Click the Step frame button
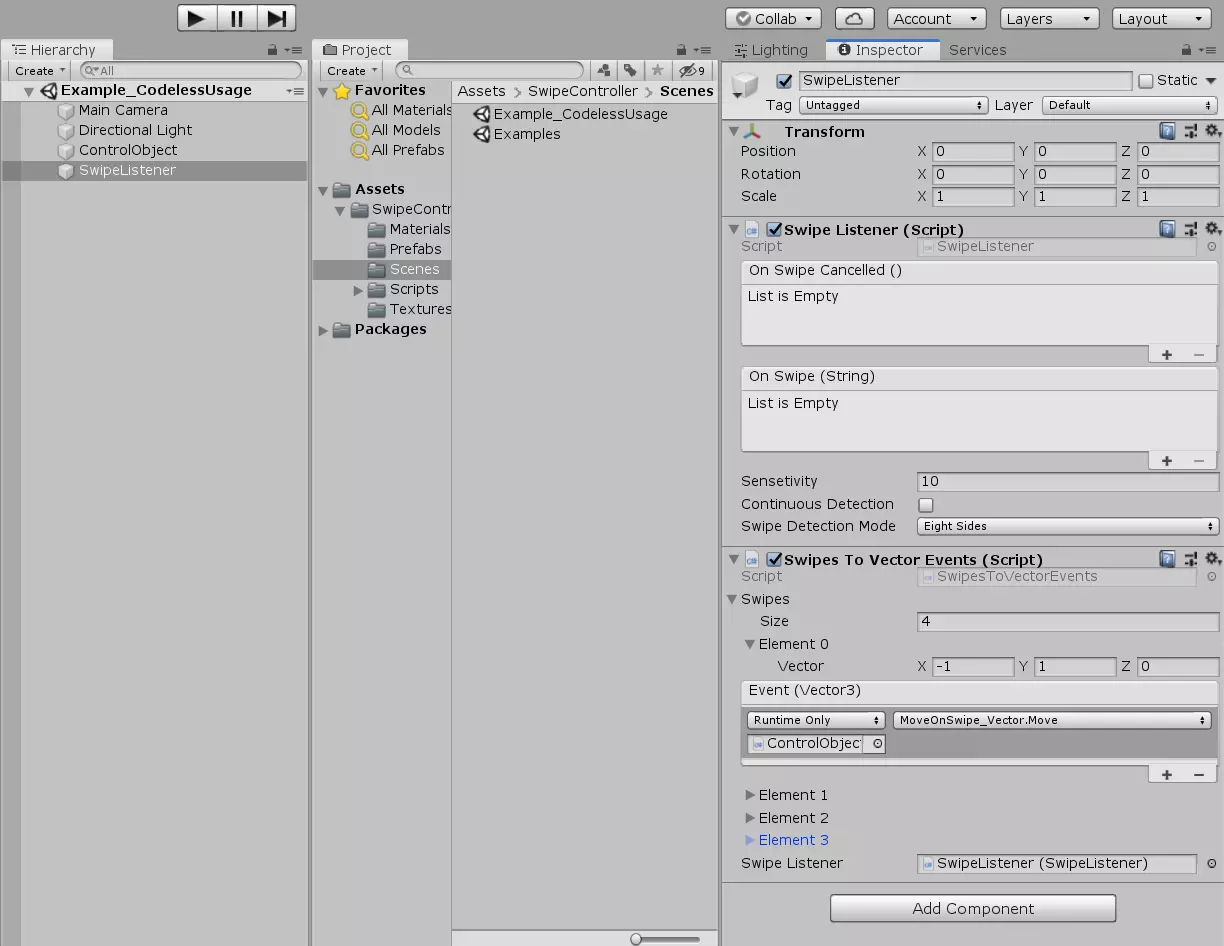Image resolution: width=1224 pixels, height=946 pixels. pyautogui.click(x=276, y=18)
